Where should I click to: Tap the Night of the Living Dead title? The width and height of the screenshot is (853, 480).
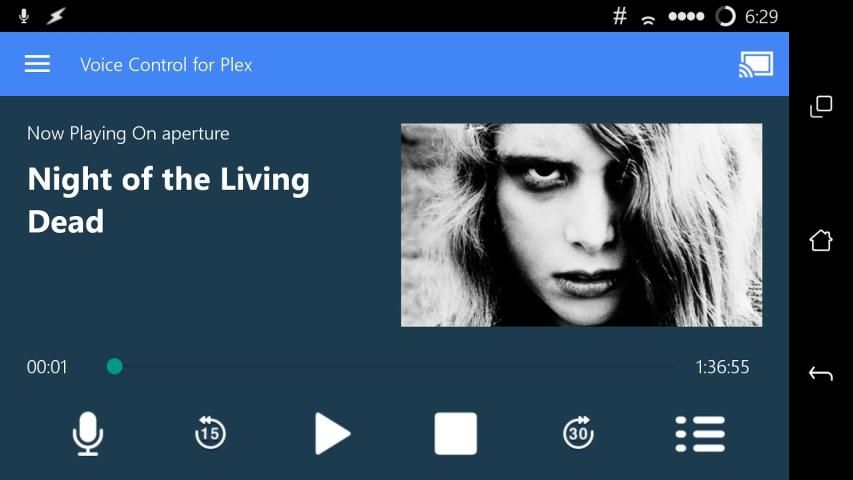pyautogui.click(x=168, y=200)
